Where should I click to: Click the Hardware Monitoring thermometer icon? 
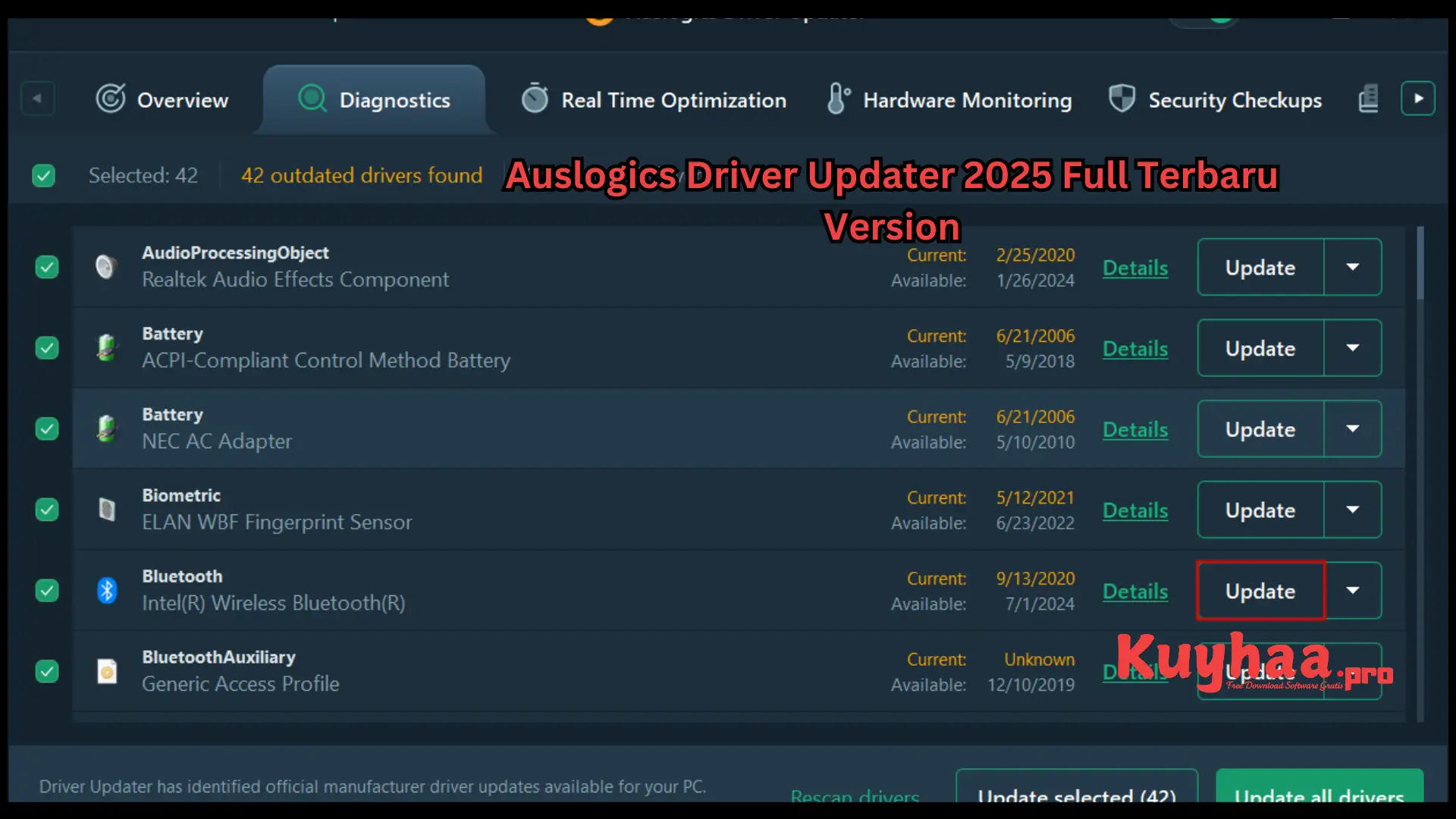click(x=836, y=99)
